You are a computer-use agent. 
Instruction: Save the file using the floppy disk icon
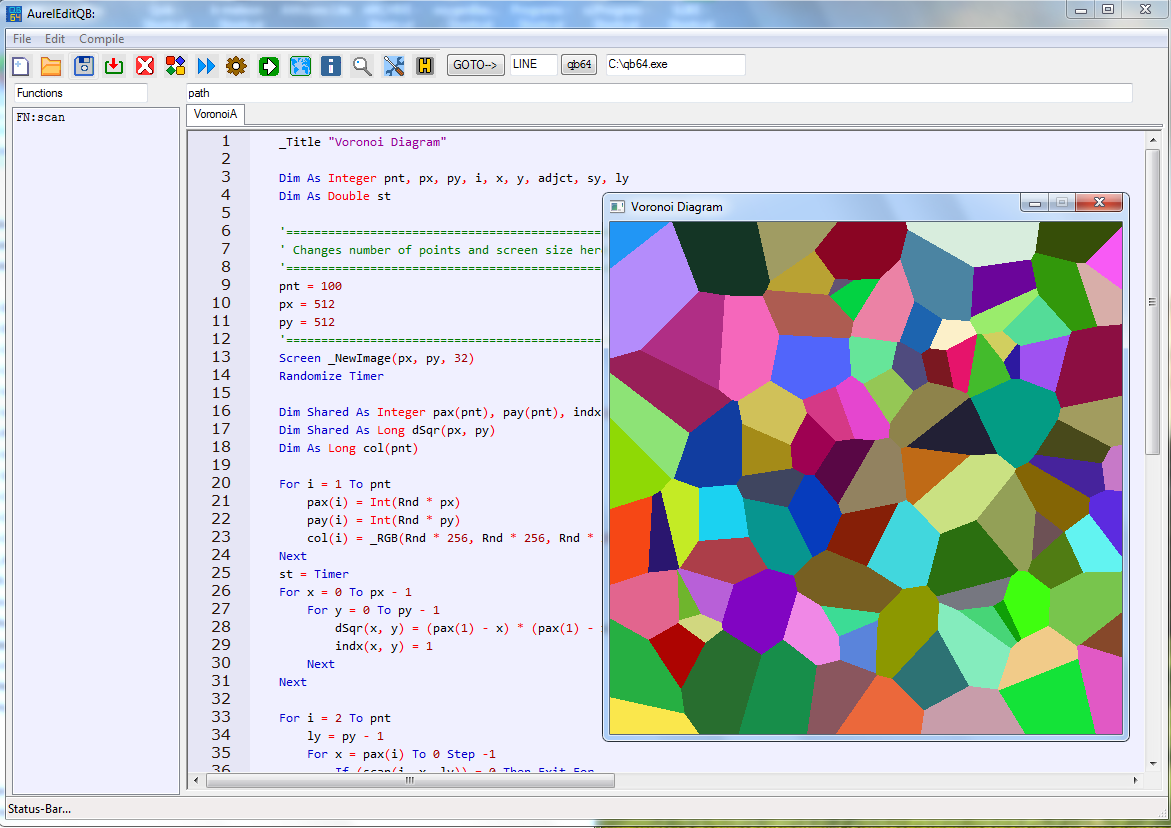pyautogui.click(x=84, y=66)
